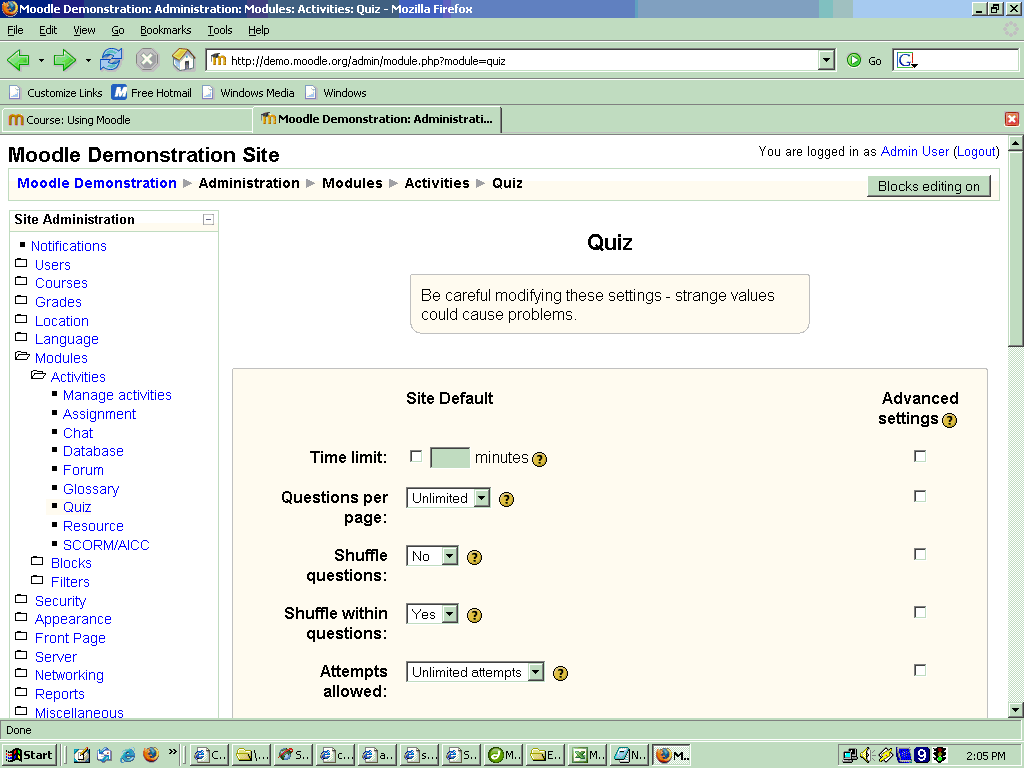This screenshot has width=1024, height=768.
Task: Click the browser Forward arrow
Action: [x=65, y=60]
